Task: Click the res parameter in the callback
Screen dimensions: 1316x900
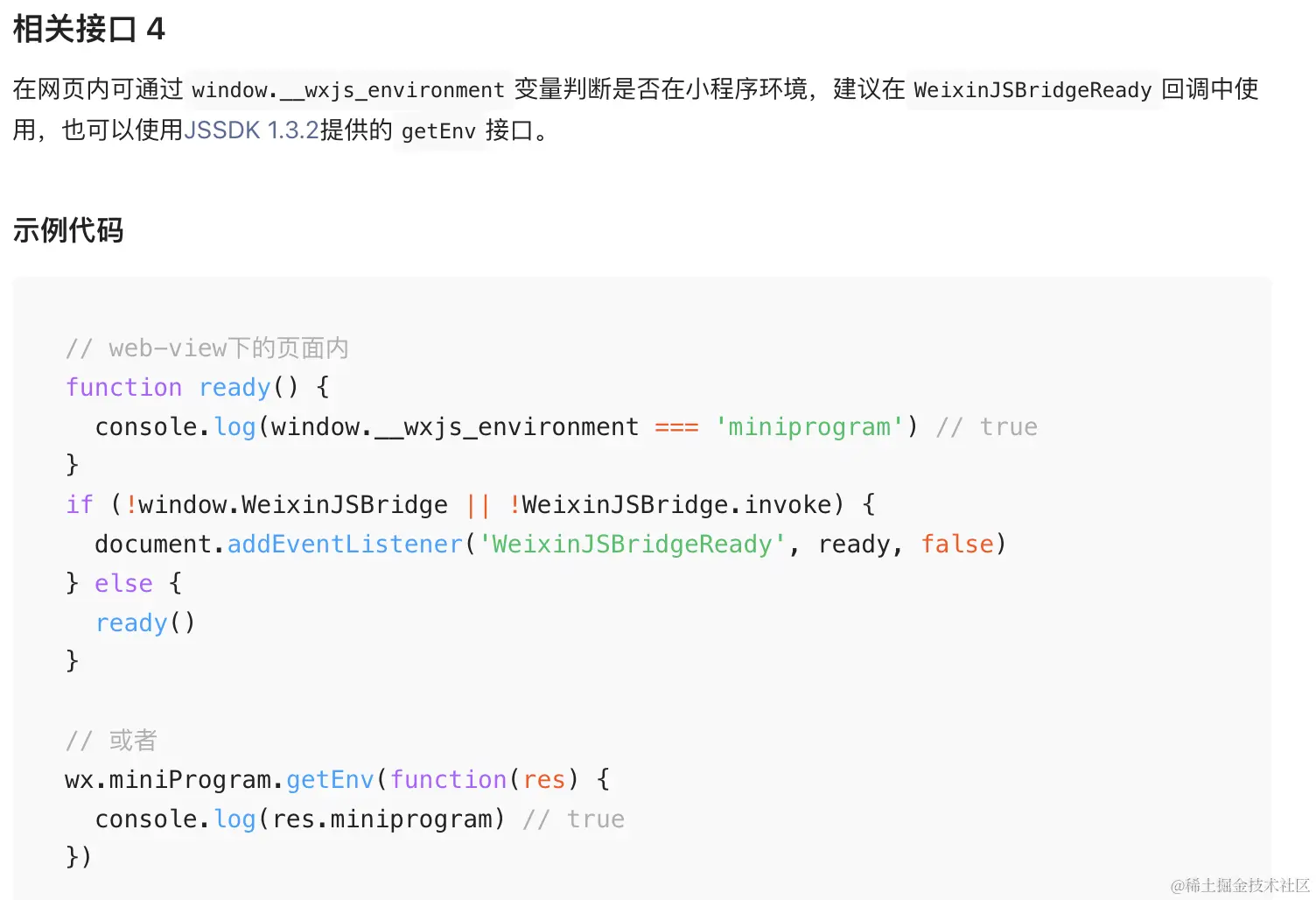Action: [x=544, y=779]
